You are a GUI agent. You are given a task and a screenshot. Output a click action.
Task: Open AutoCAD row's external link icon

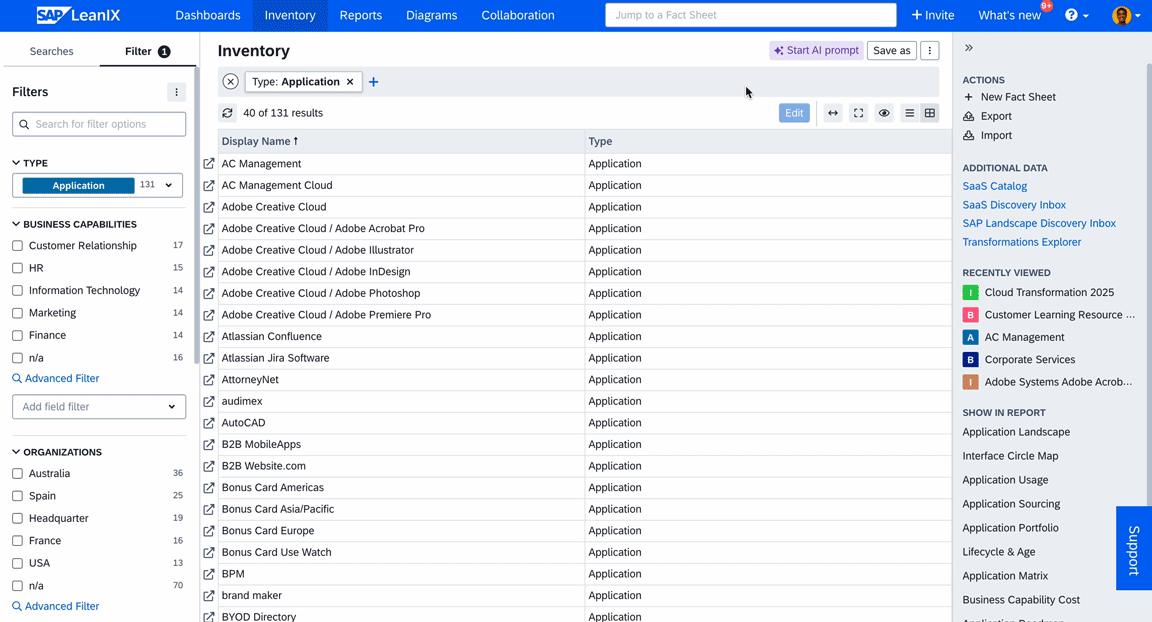coord(209,423)
